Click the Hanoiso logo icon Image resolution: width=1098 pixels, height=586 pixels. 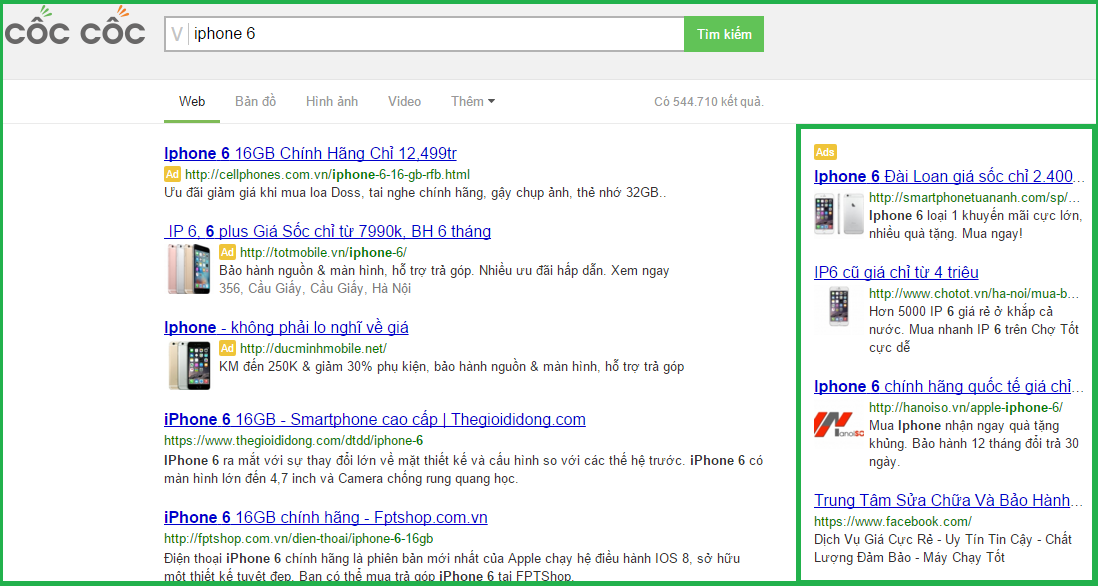click(832, 425)
